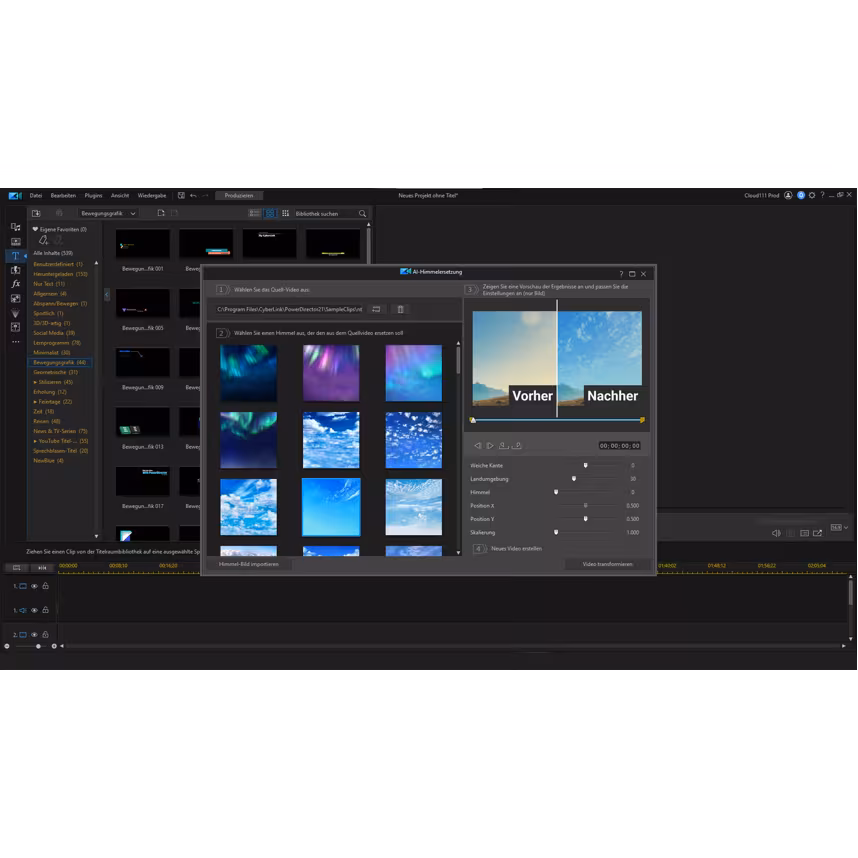The height and width of the screenshot is (858, 858).
Task: Click the Himmel-Bild importieren button
Action: 249,564
